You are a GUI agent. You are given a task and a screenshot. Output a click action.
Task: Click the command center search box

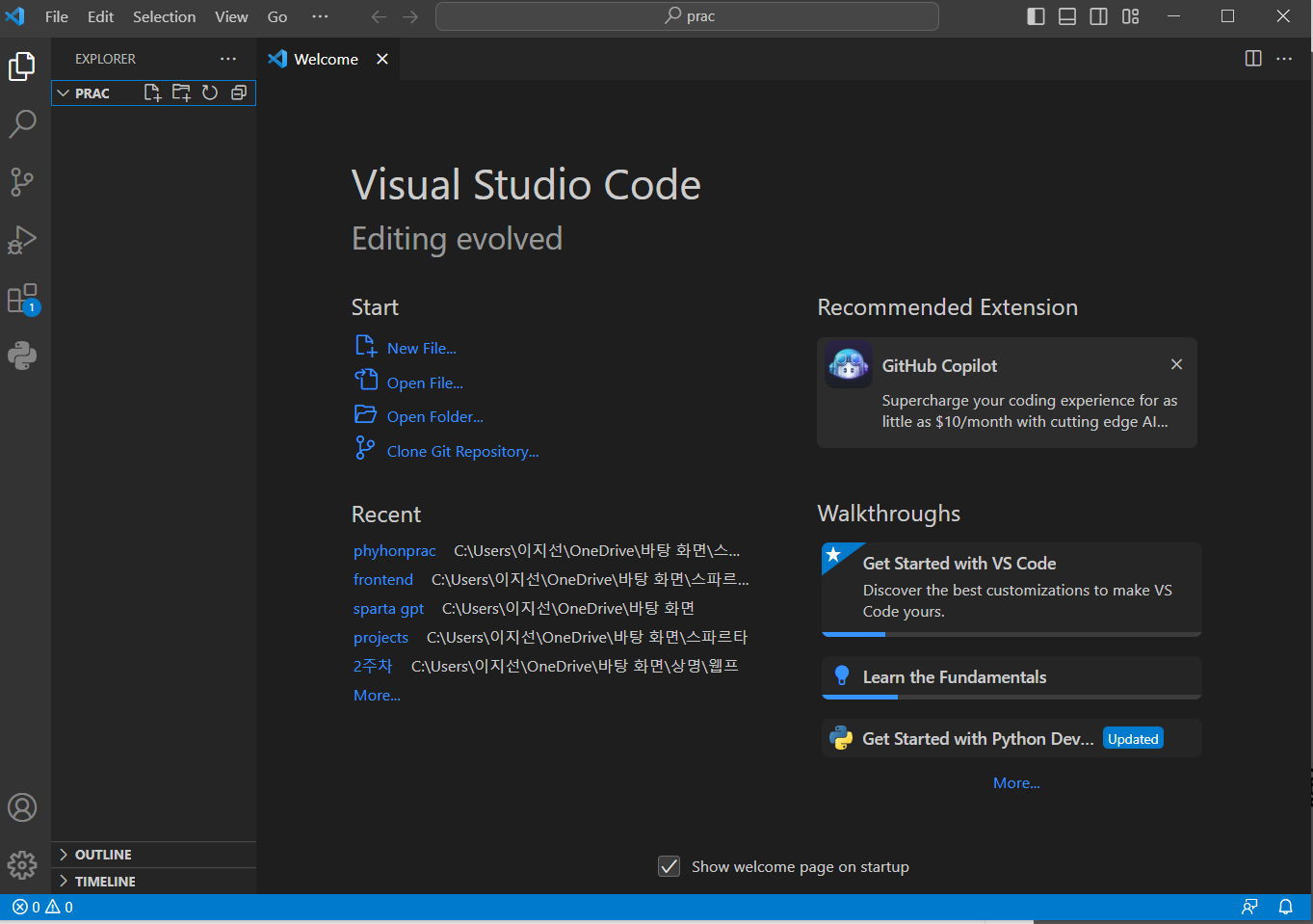point(687,16)
